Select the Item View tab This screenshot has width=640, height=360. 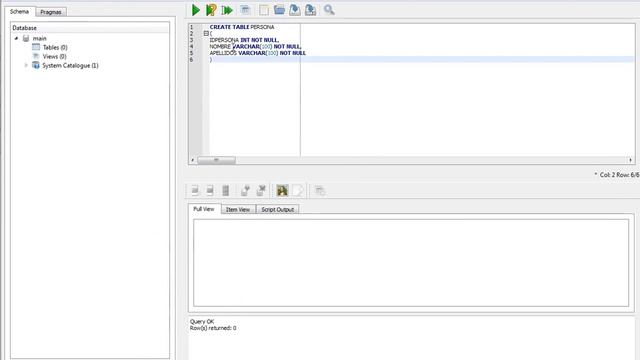click(x=238, y=209)
